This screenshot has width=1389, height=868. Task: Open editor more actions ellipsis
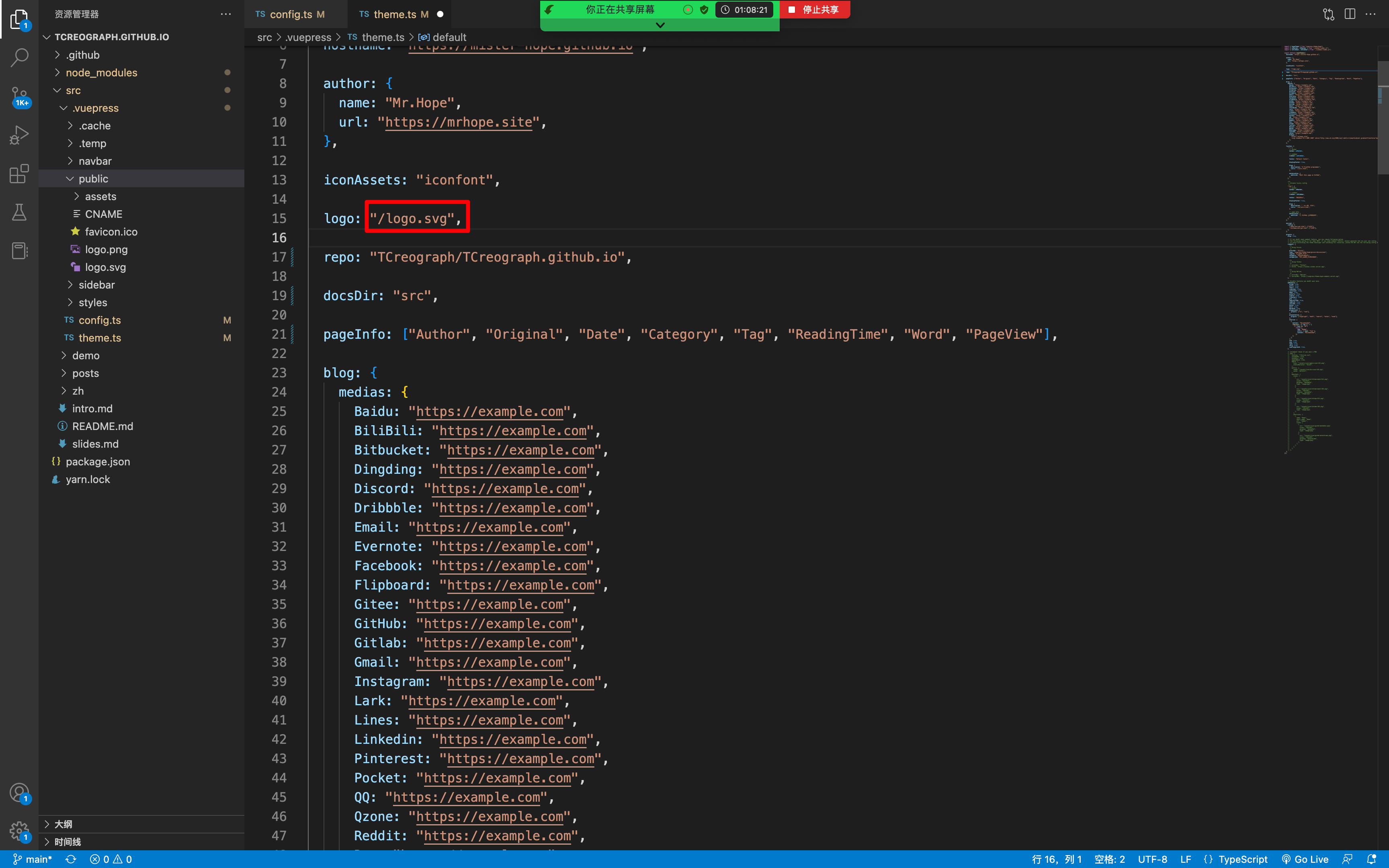[1371, 14]
